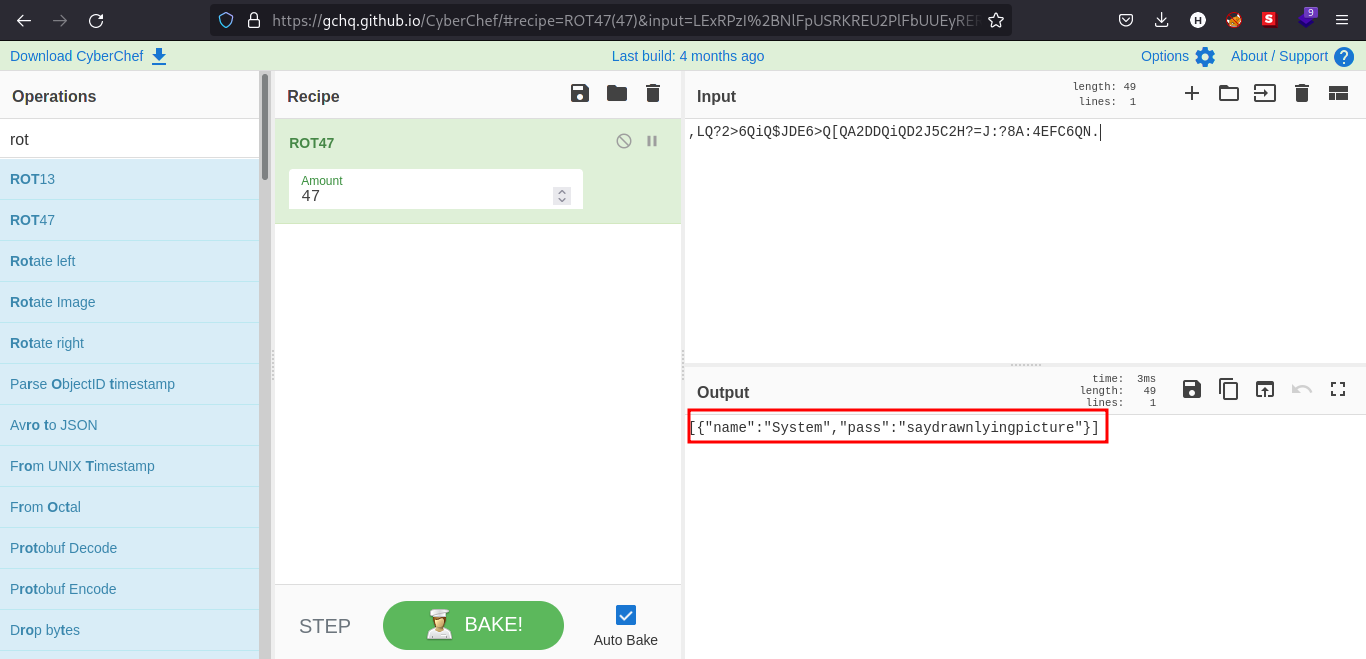This screenshot has height=659, width=1366.
Task: Open the Firefox application menu
Action: point(1342,19)
